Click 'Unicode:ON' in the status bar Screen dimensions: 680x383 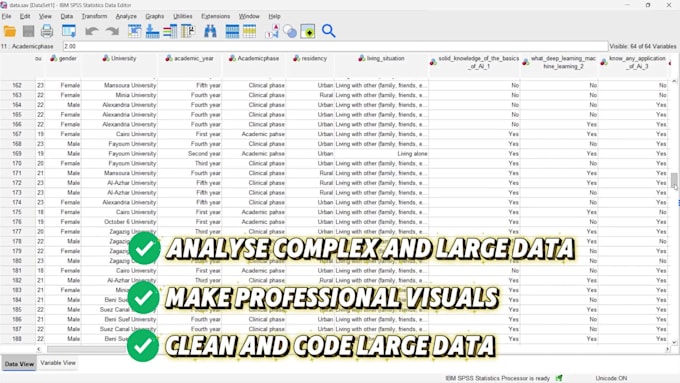[x=611, y=378]
